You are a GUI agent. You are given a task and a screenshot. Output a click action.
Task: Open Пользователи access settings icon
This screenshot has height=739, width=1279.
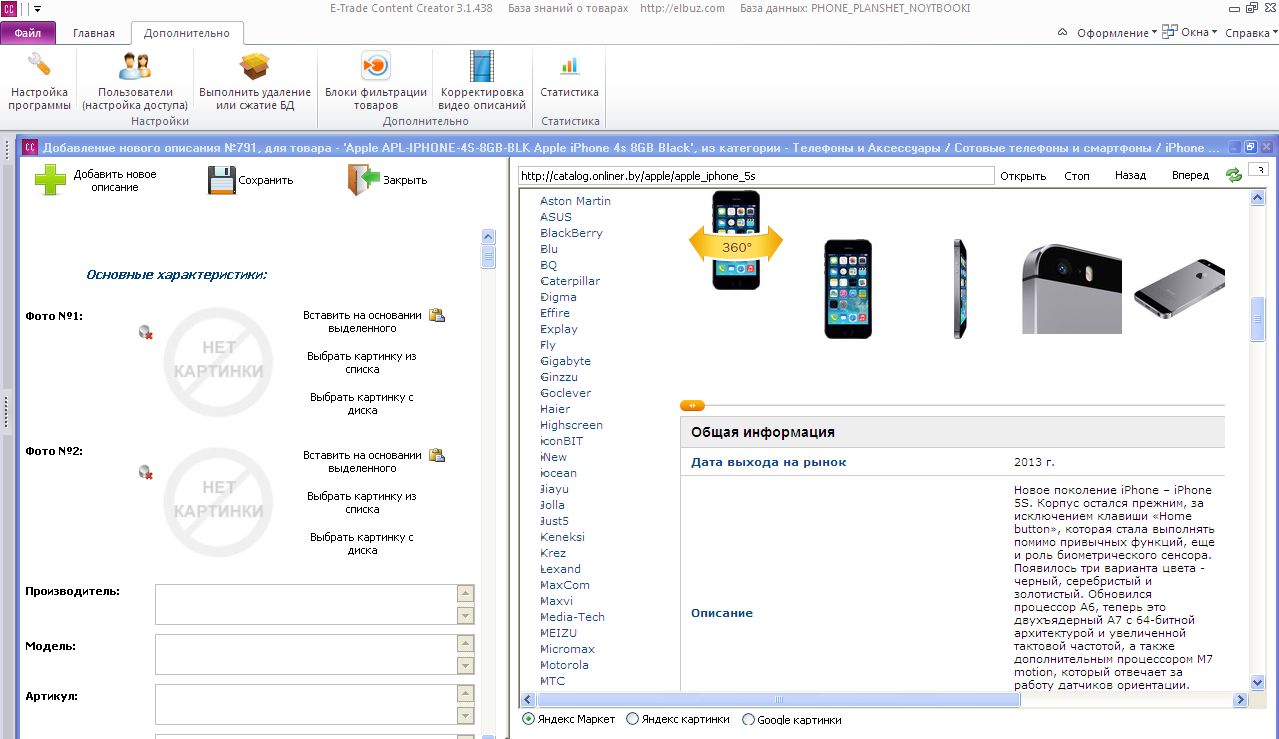(135, 66)
